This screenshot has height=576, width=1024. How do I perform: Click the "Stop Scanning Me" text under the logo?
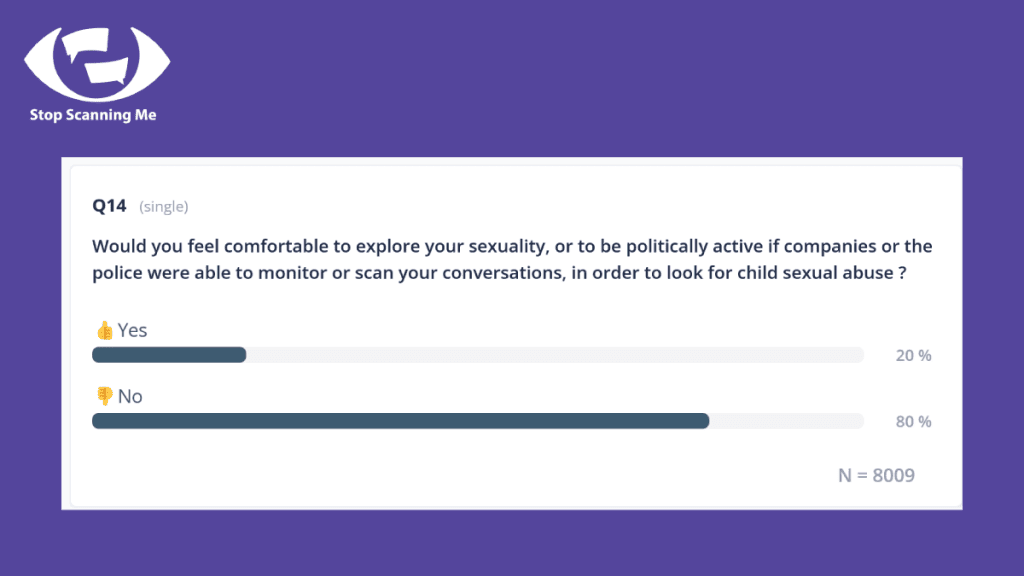(93, 115)
